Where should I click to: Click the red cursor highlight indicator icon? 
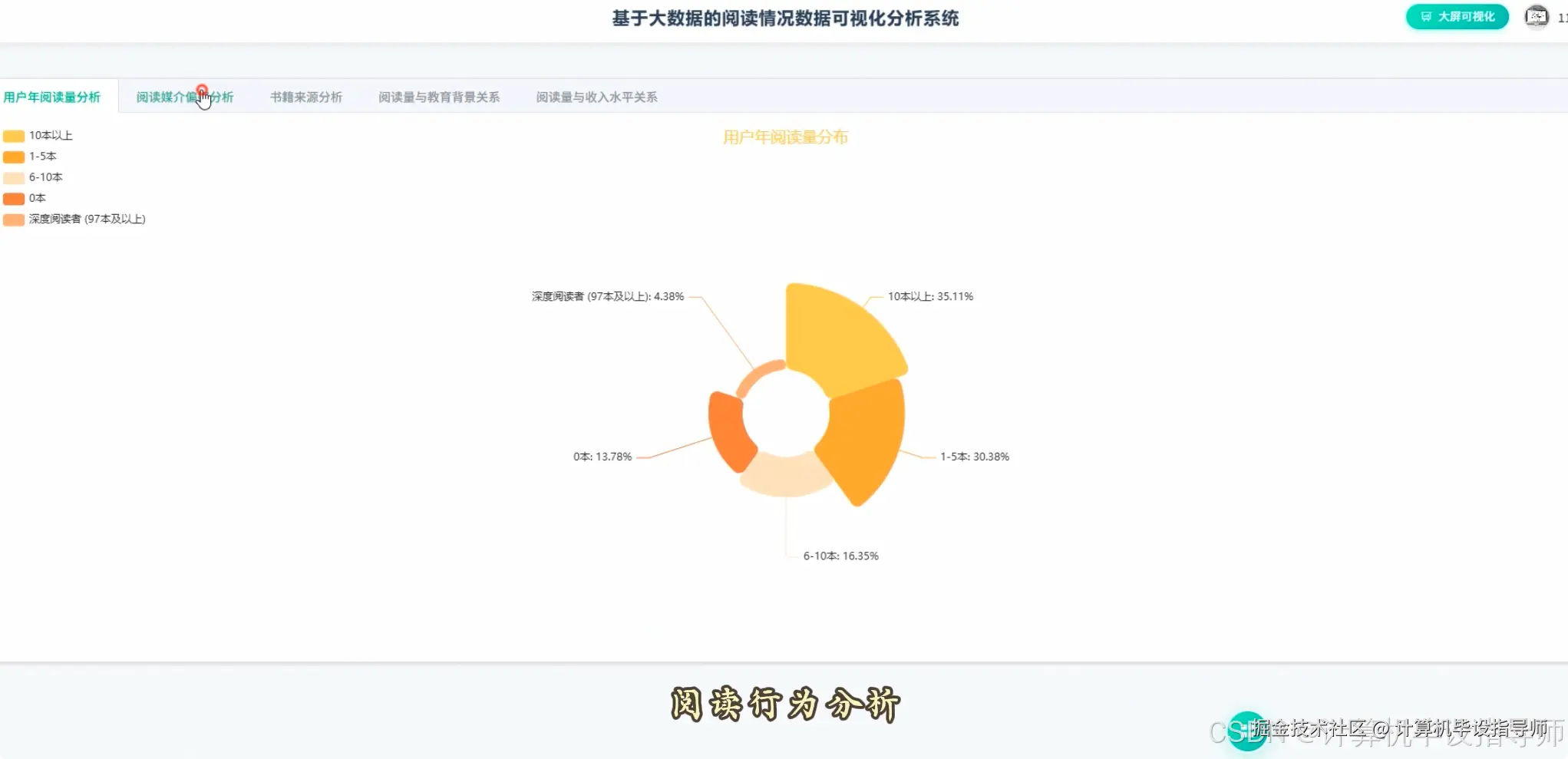point(203,90)
